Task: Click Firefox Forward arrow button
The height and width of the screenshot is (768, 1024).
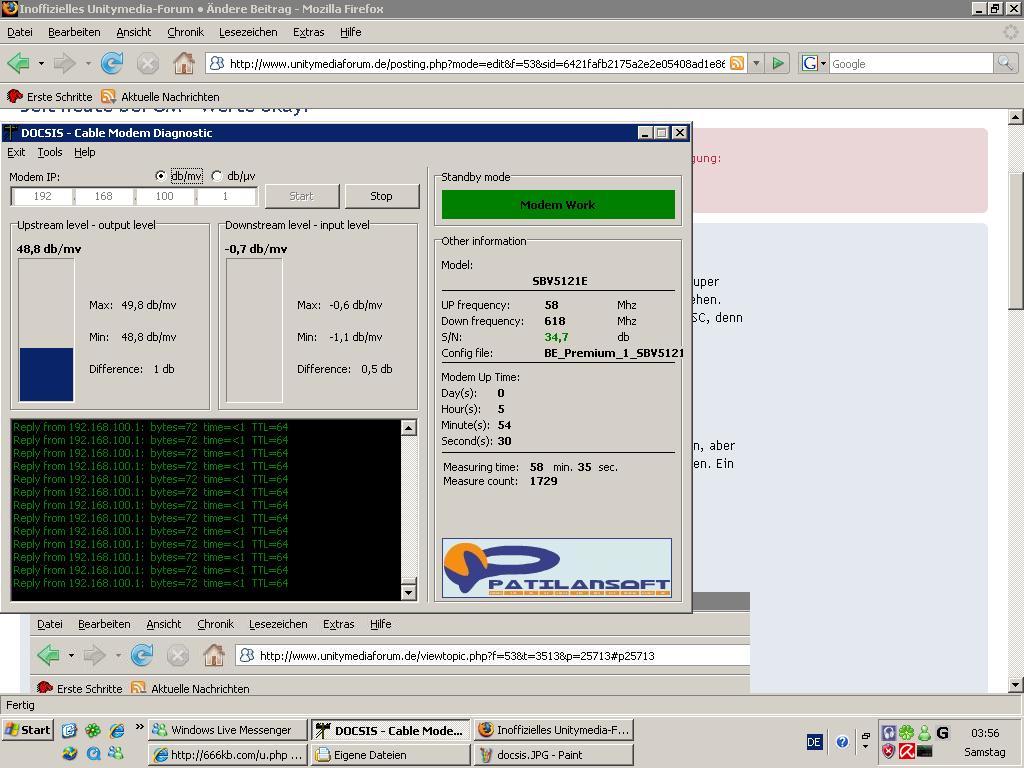Action: (65, 63)
